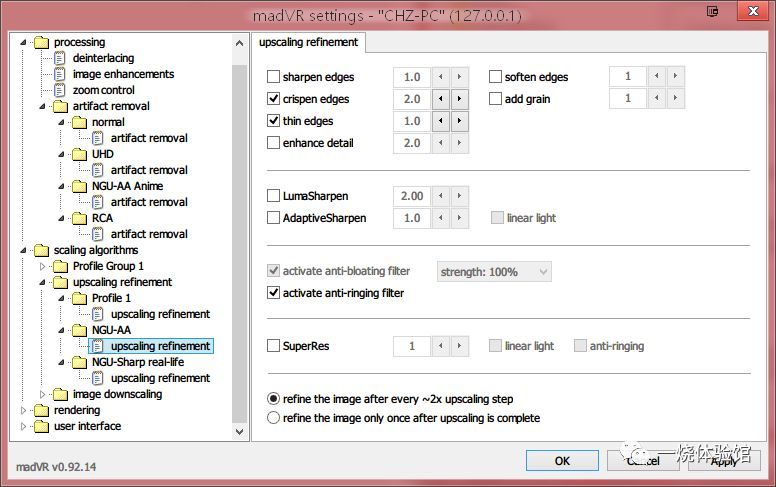Click the Cancel button
The height and width of the screenshot is (487, 776).
pos(643,461)
